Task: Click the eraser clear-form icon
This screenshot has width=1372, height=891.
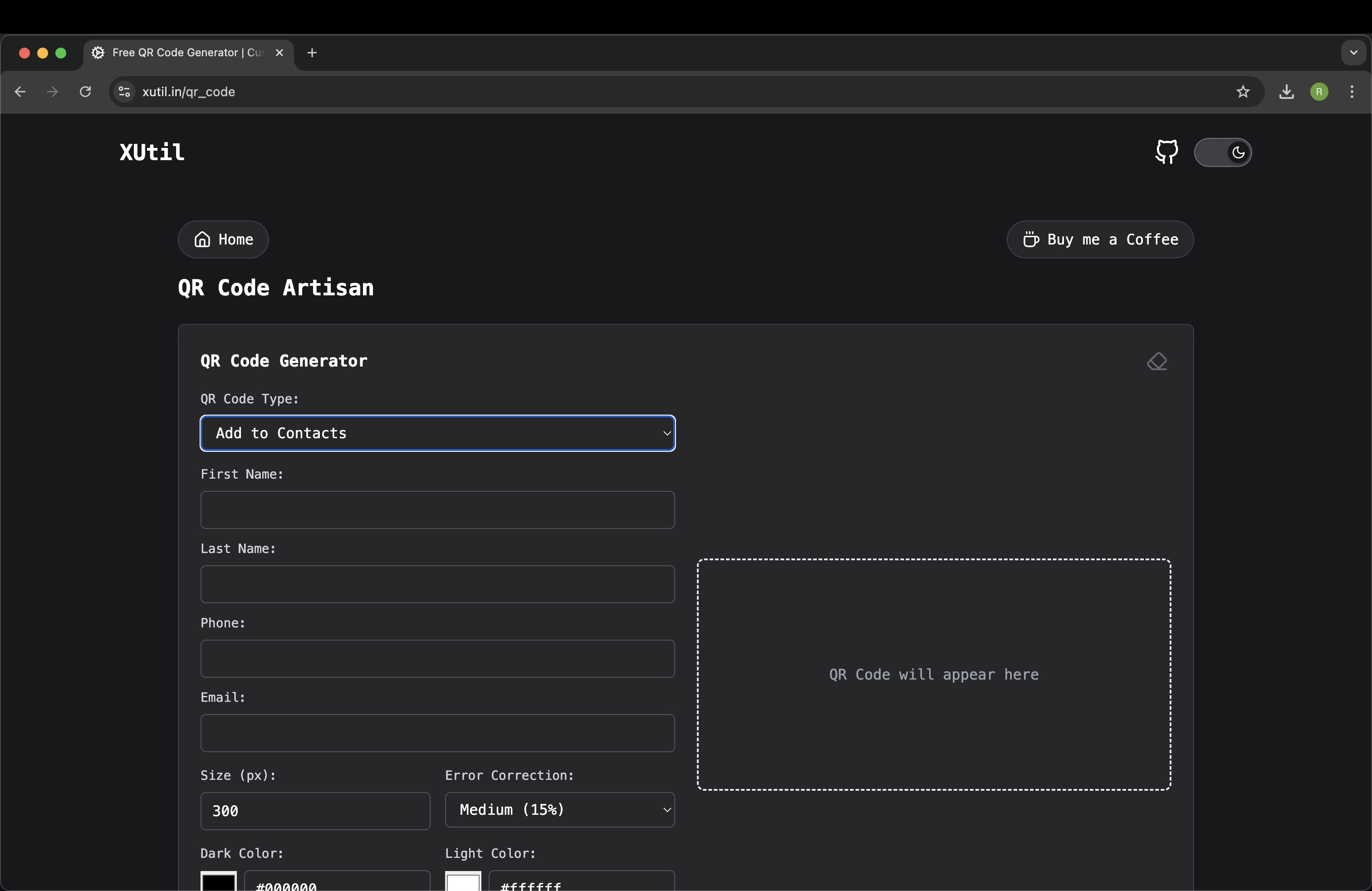Action: (1156, 362)
